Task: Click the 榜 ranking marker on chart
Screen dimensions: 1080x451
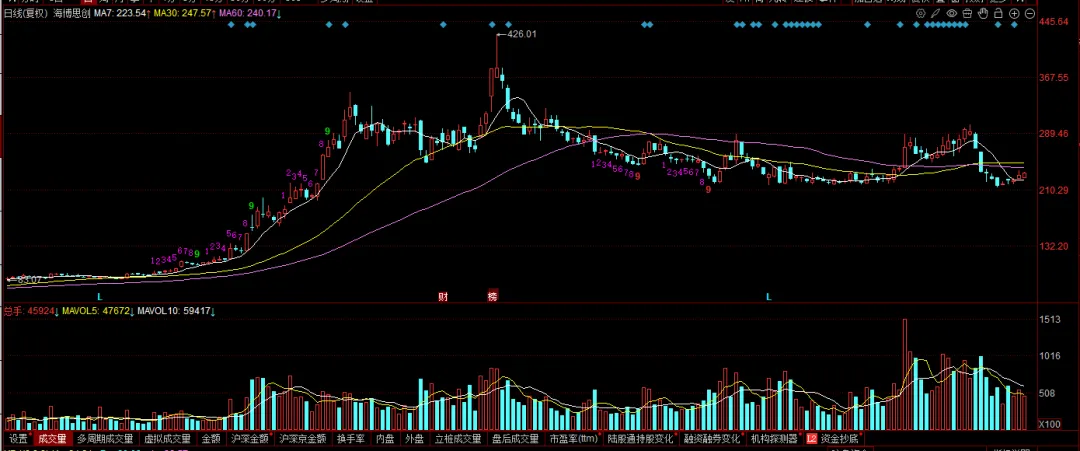Action: (492, 297)
